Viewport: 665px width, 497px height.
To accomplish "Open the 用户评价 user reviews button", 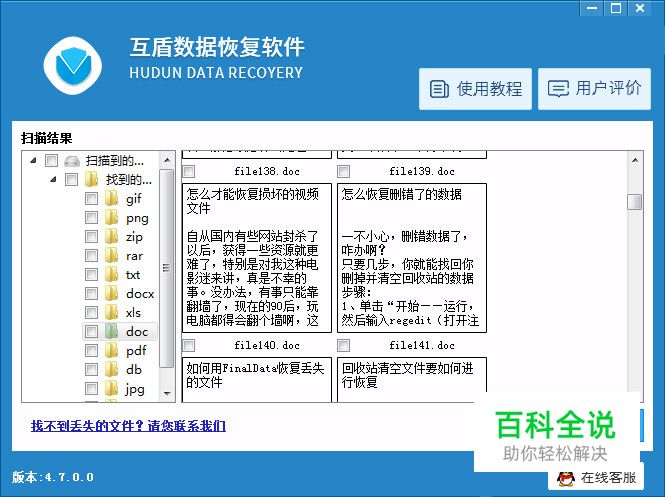I will pyautogui.click(x=595, y=89).
